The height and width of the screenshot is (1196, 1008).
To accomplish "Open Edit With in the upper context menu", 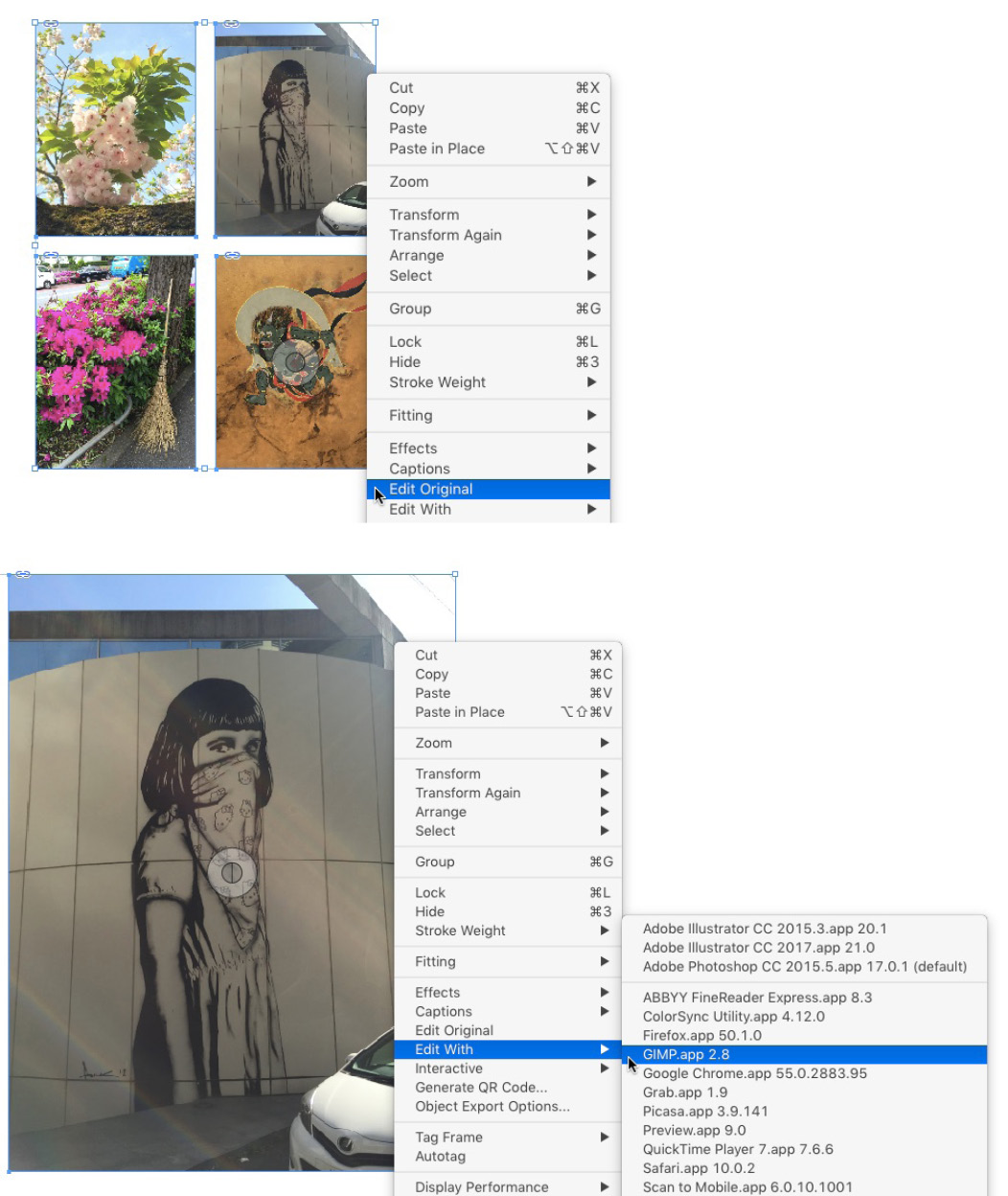I will point(489,509).
